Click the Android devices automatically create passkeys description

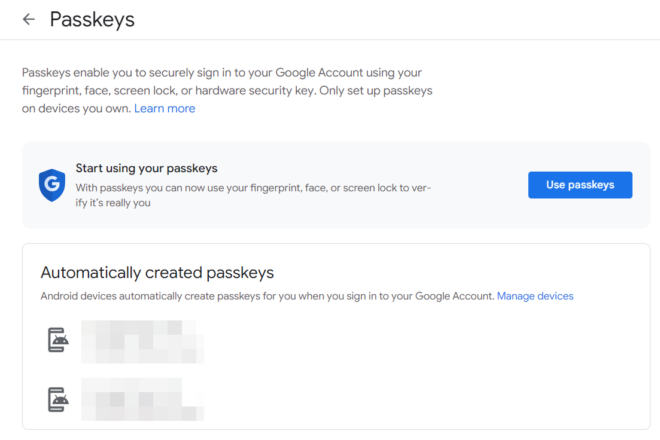[267, 296]
